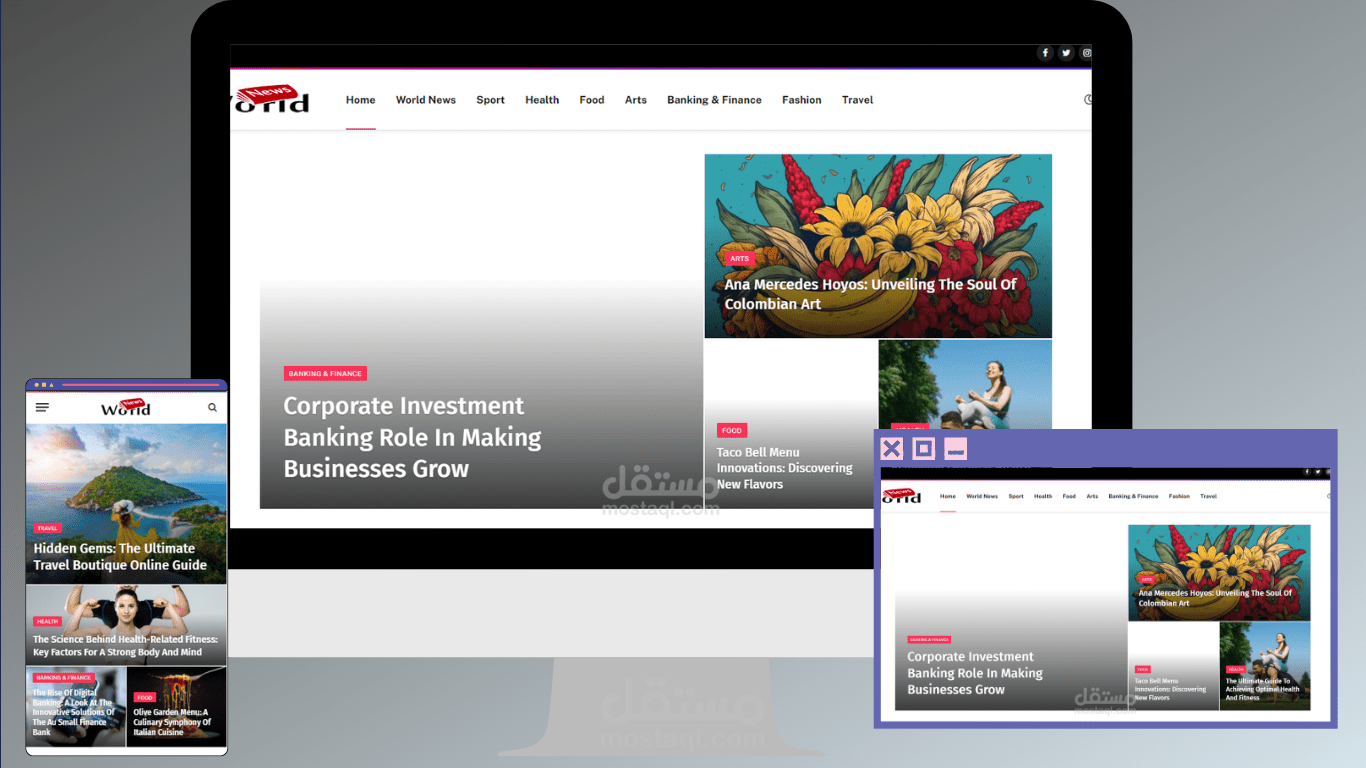Click the Food tag on the desktop monitor
The width and height of the screenshot is (1366, 768).
point(732,430)
